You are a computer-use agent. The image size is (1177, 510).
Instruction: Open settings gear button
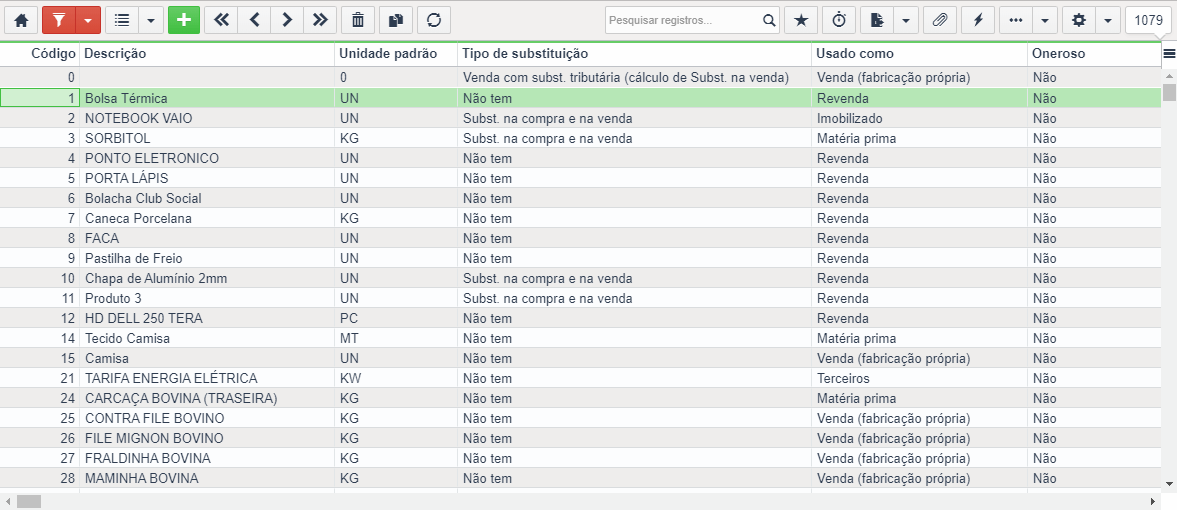coord(1079,21)
